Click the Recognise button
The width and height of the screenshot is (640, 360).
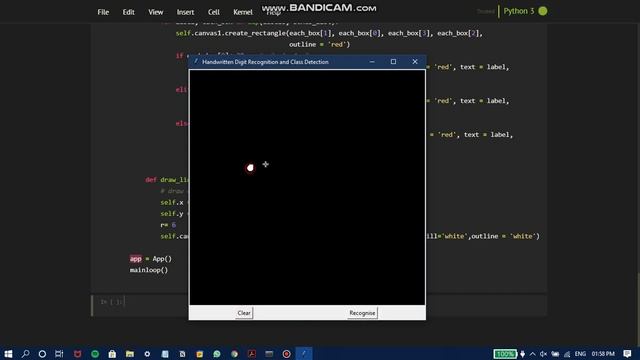pyautogui.click(x=362, y=313)
